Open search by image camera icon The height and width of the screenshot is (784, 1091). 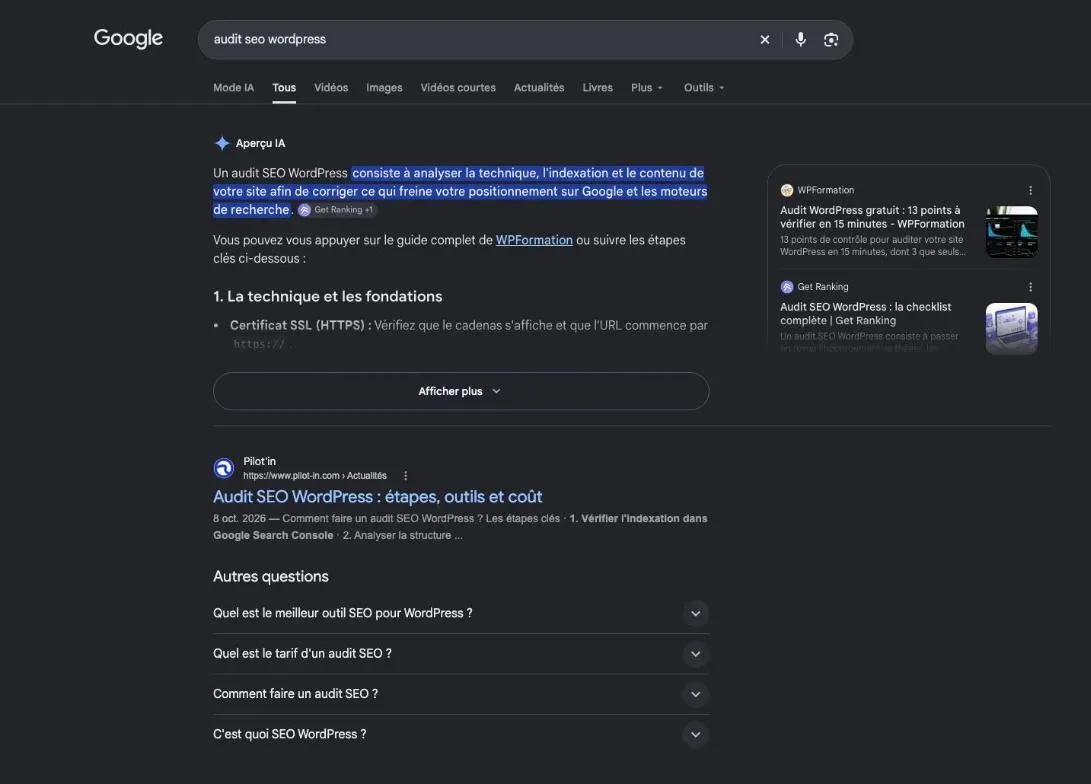[x=831, y=40]
